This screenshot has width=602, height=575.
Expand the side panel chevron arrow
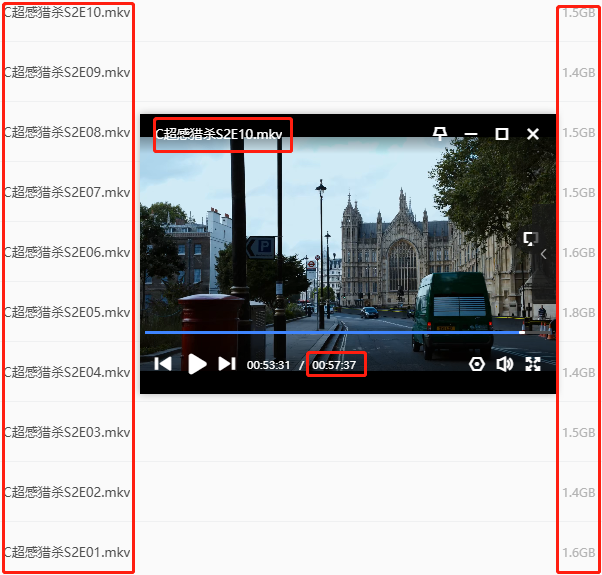(544, 254)
